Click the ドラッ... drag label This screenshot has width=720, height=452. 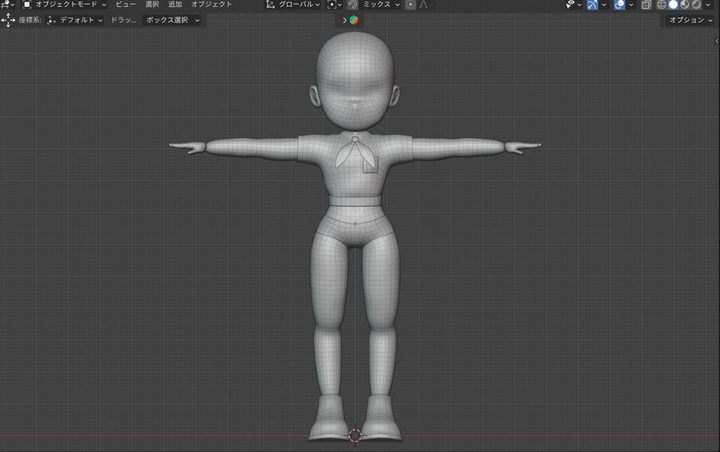click(x=123, y=20)
